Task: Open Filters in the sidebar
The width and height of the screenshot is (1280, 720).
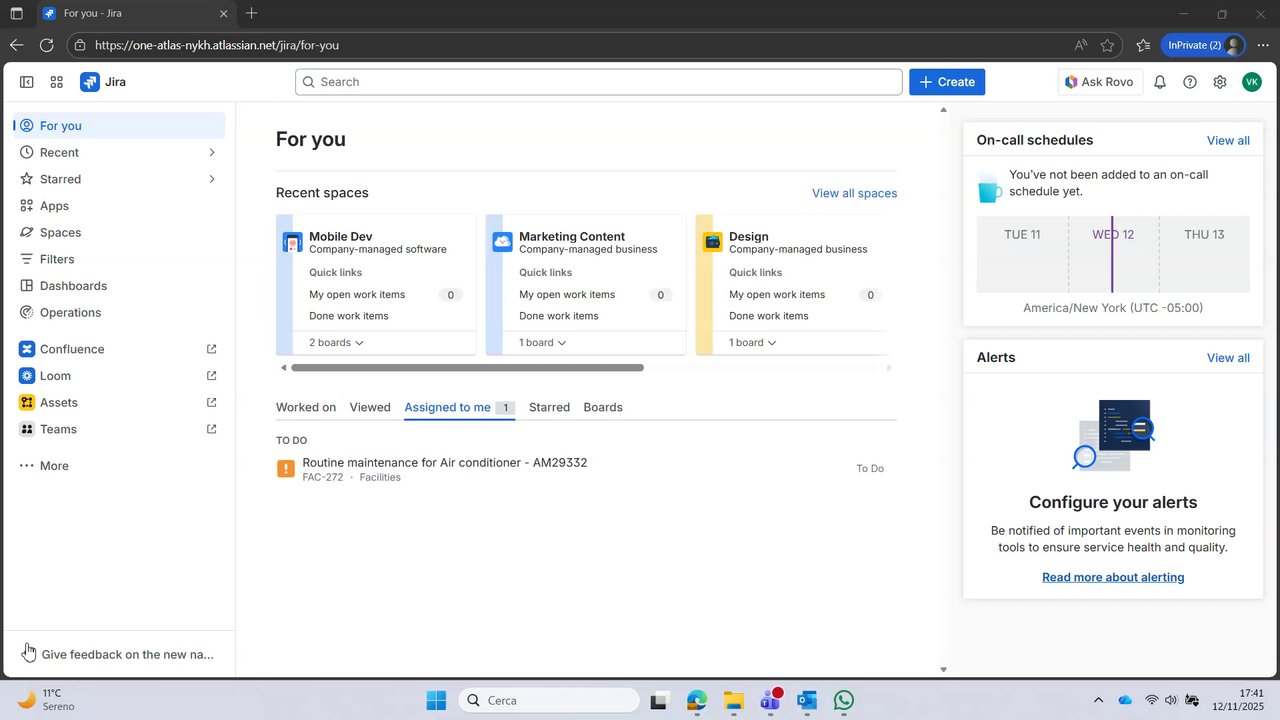Action: click(119, 259)
